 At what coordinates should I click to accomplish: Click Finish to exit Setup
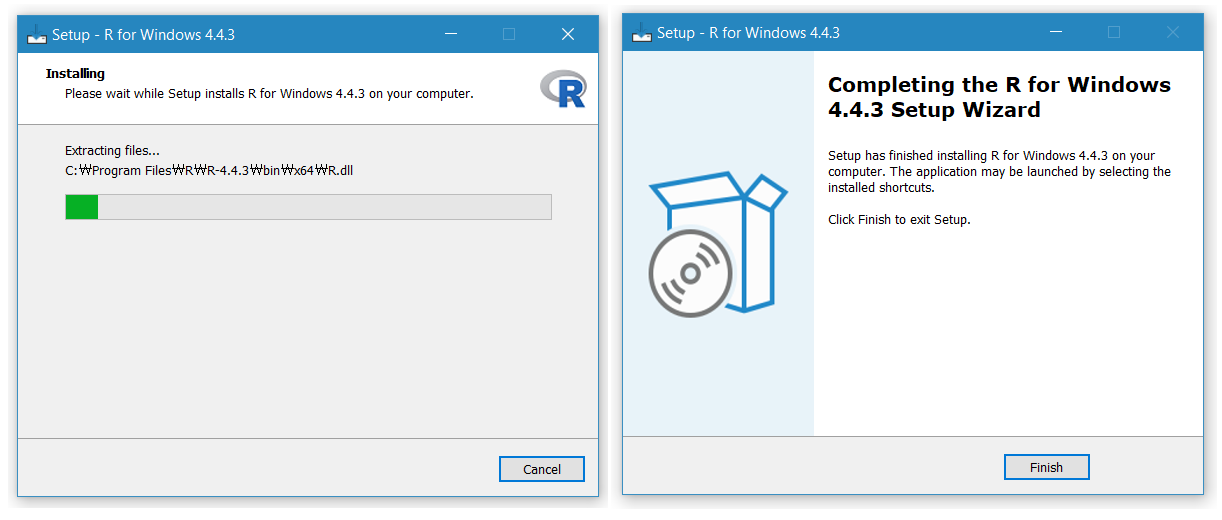pos(1046,467)
